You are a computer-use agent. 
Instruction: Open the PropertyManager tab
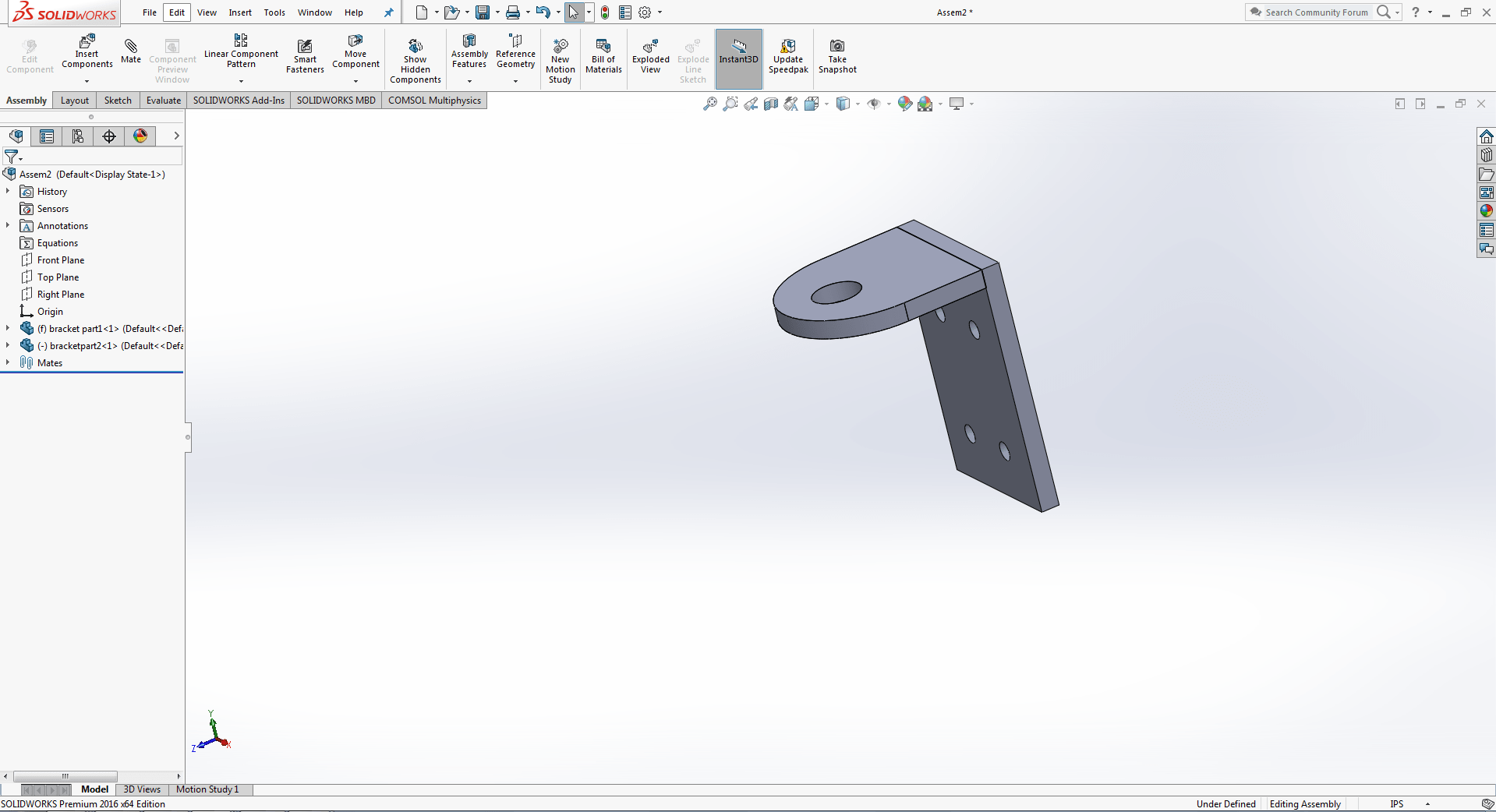click(47, 136)
